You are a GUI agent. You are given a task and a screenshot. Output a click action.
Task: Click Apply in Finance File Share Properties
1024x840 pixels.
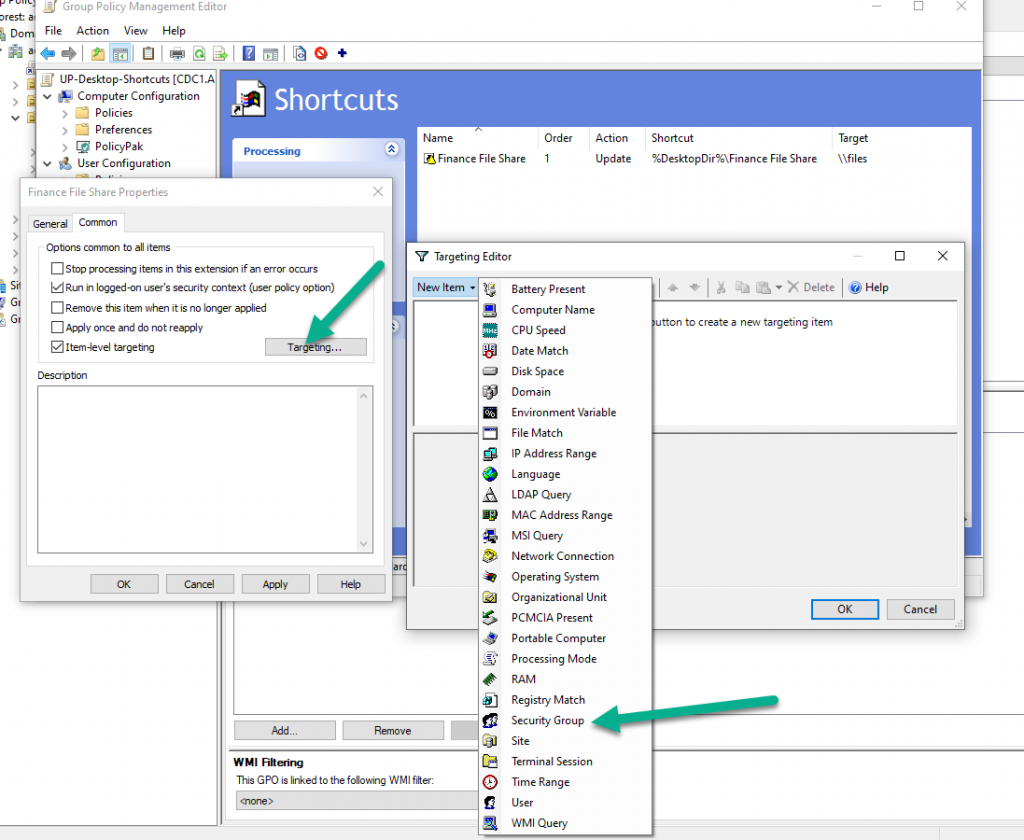(x=275, y=583)
